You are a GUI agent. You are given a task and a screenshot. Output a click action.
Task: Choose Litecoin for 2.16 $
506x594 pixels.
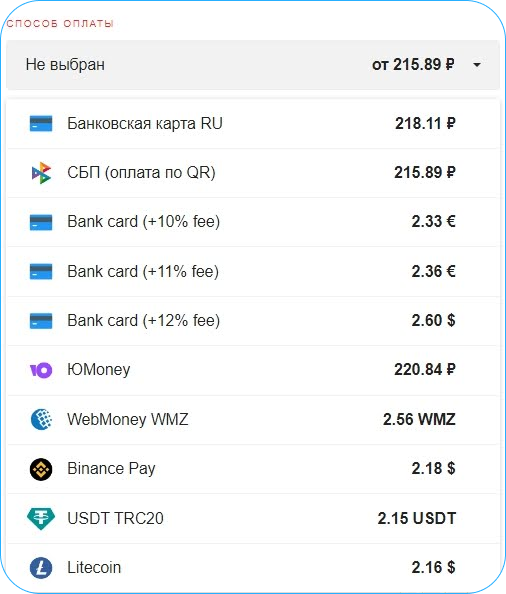(x=253, y=567)
